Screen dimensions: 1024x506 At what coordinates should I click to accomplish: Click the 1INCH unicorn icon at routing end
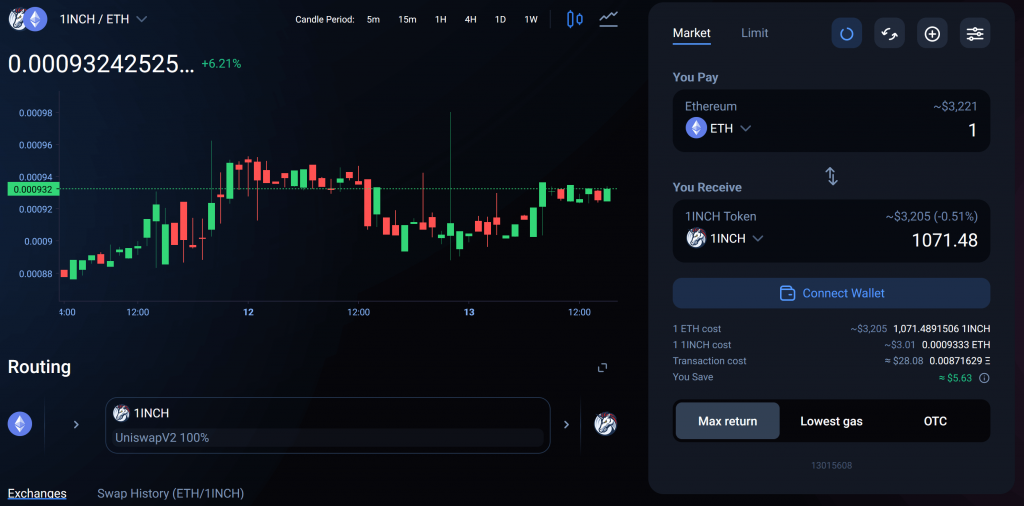pyautogui.click(x=605, y=424)
